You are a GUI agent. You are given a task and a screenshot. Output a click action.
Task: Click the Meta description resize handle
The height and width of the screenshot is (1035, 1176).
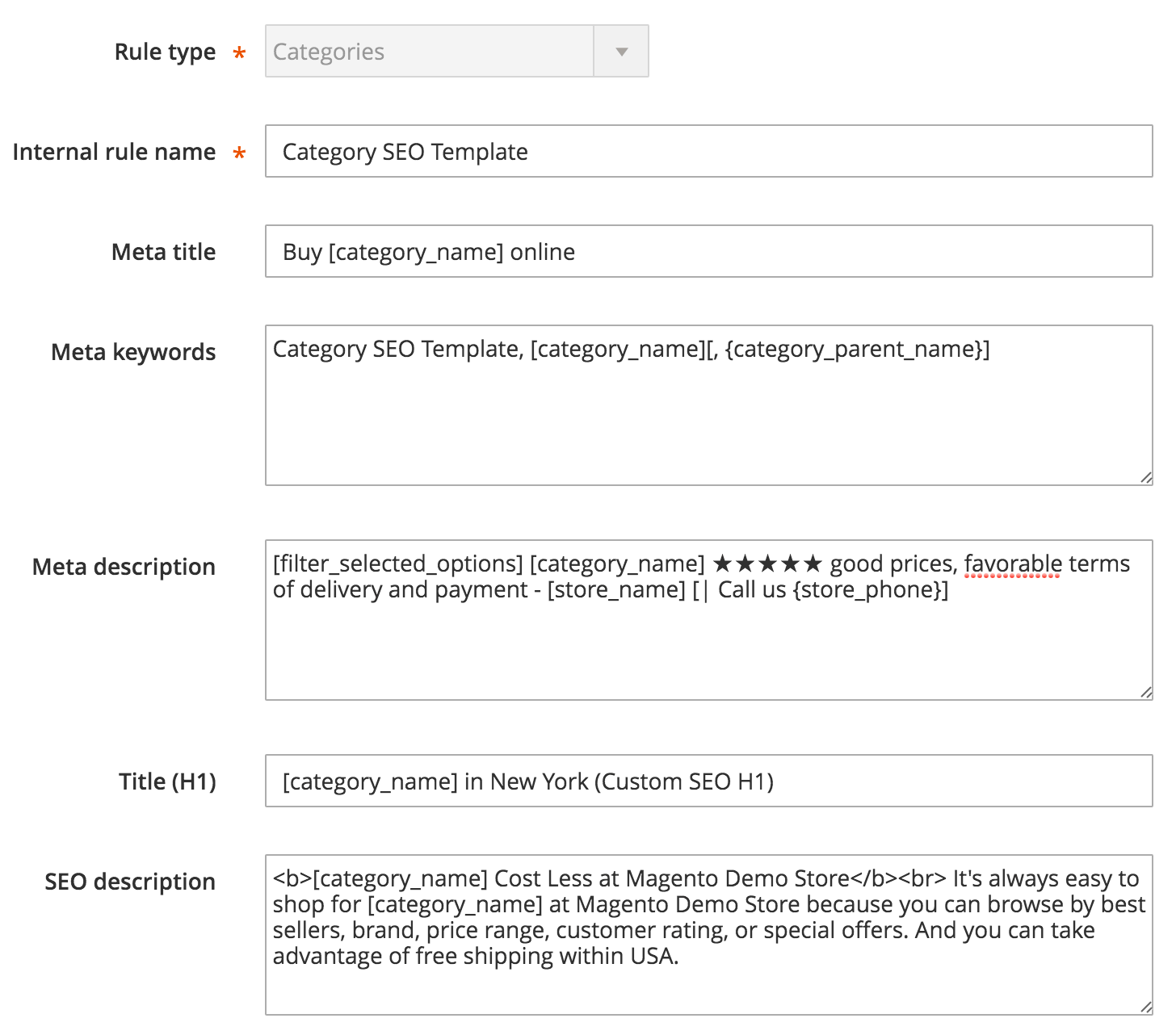click(1146, 693)
